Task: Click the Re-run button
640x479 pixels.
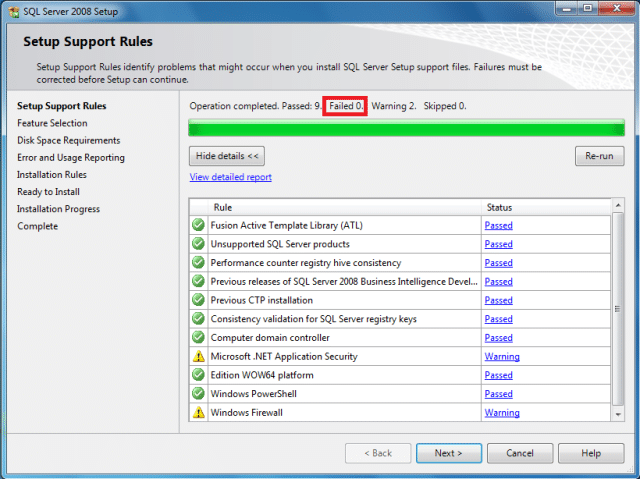Action: [600, 156]
